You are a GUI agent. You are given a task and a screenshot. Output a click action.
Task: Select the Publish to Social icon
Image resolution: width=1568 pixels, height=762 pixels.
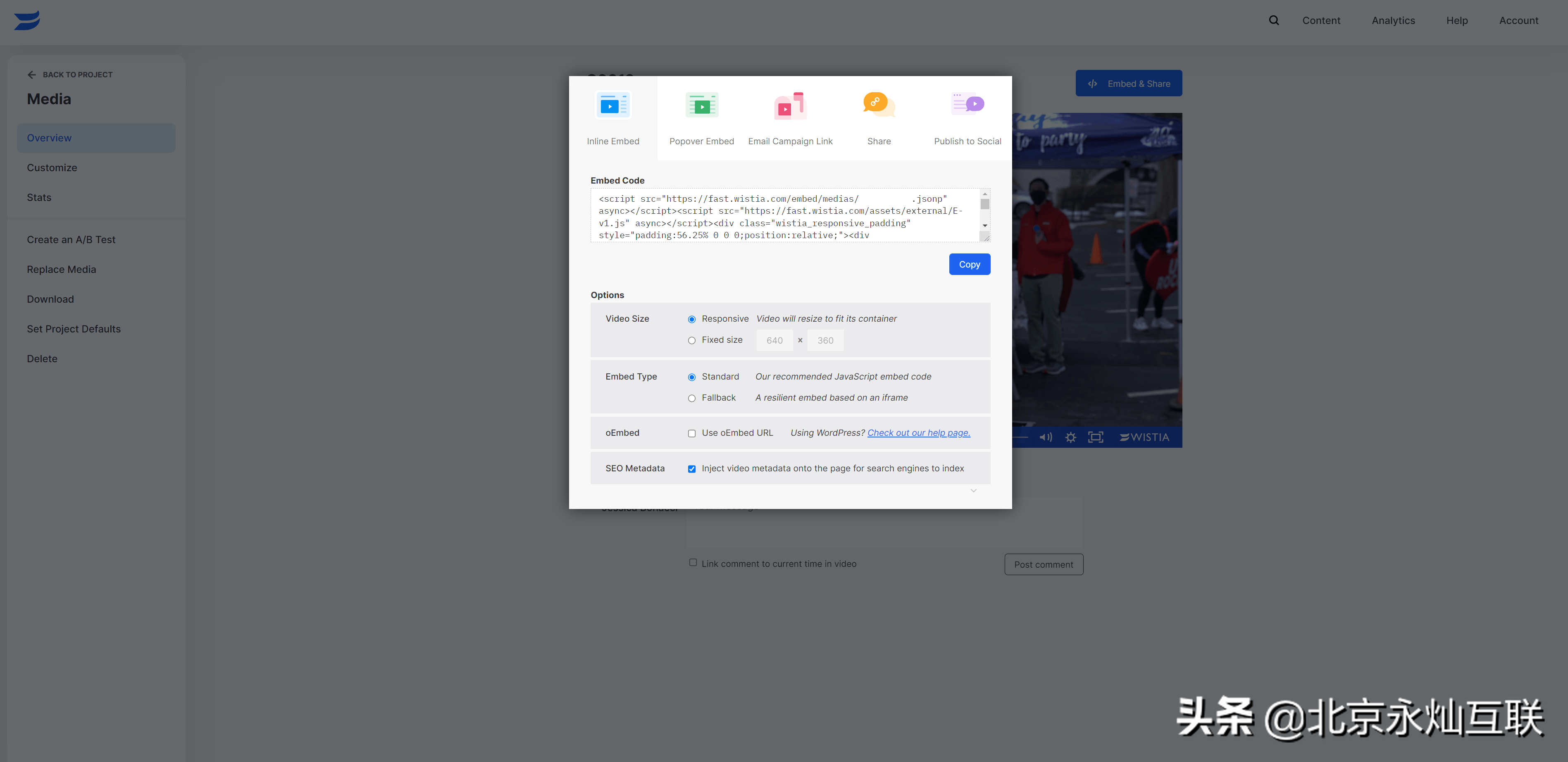point(967,104)
